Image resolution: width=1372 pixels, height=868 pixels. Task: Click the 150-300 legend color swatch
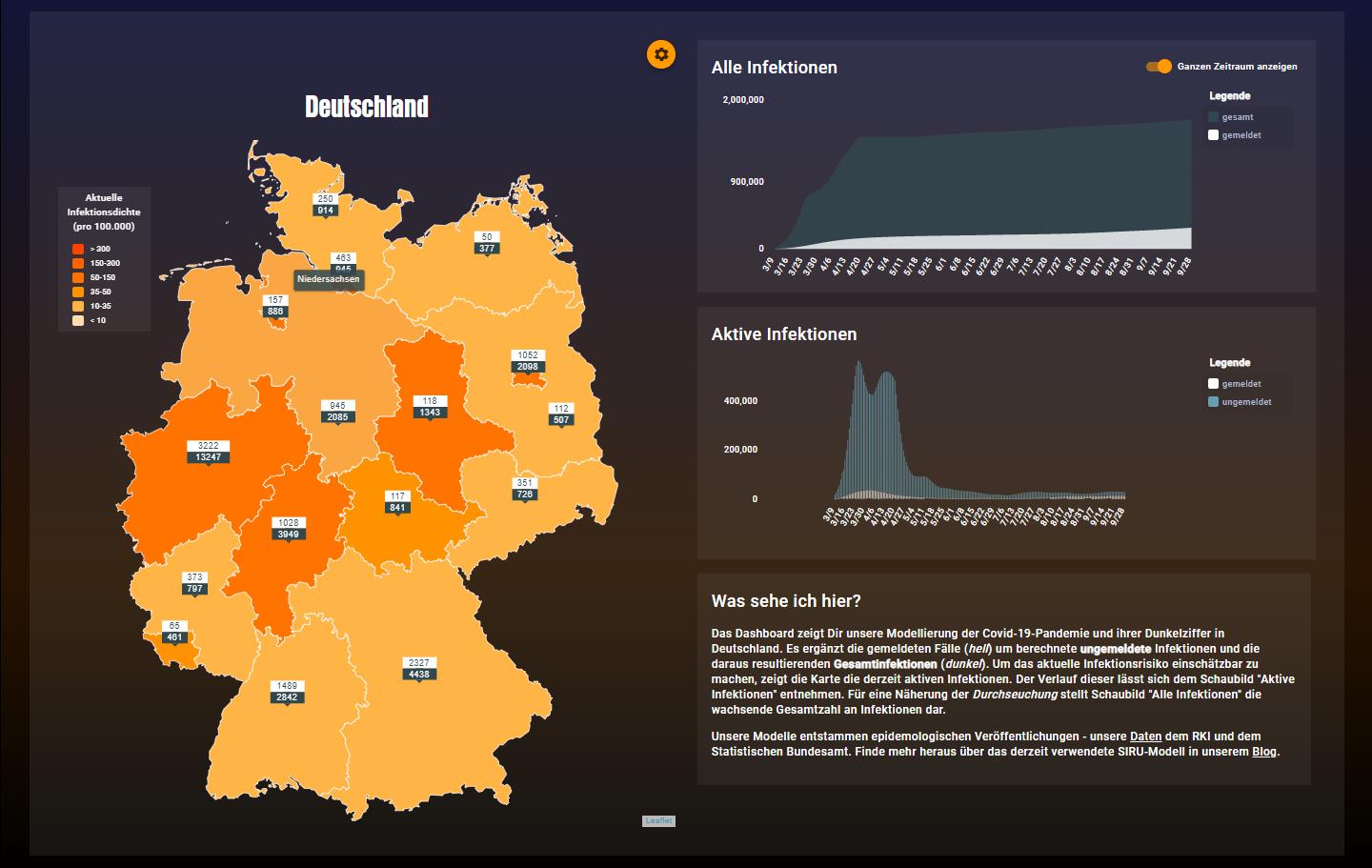tap(78, 263)
